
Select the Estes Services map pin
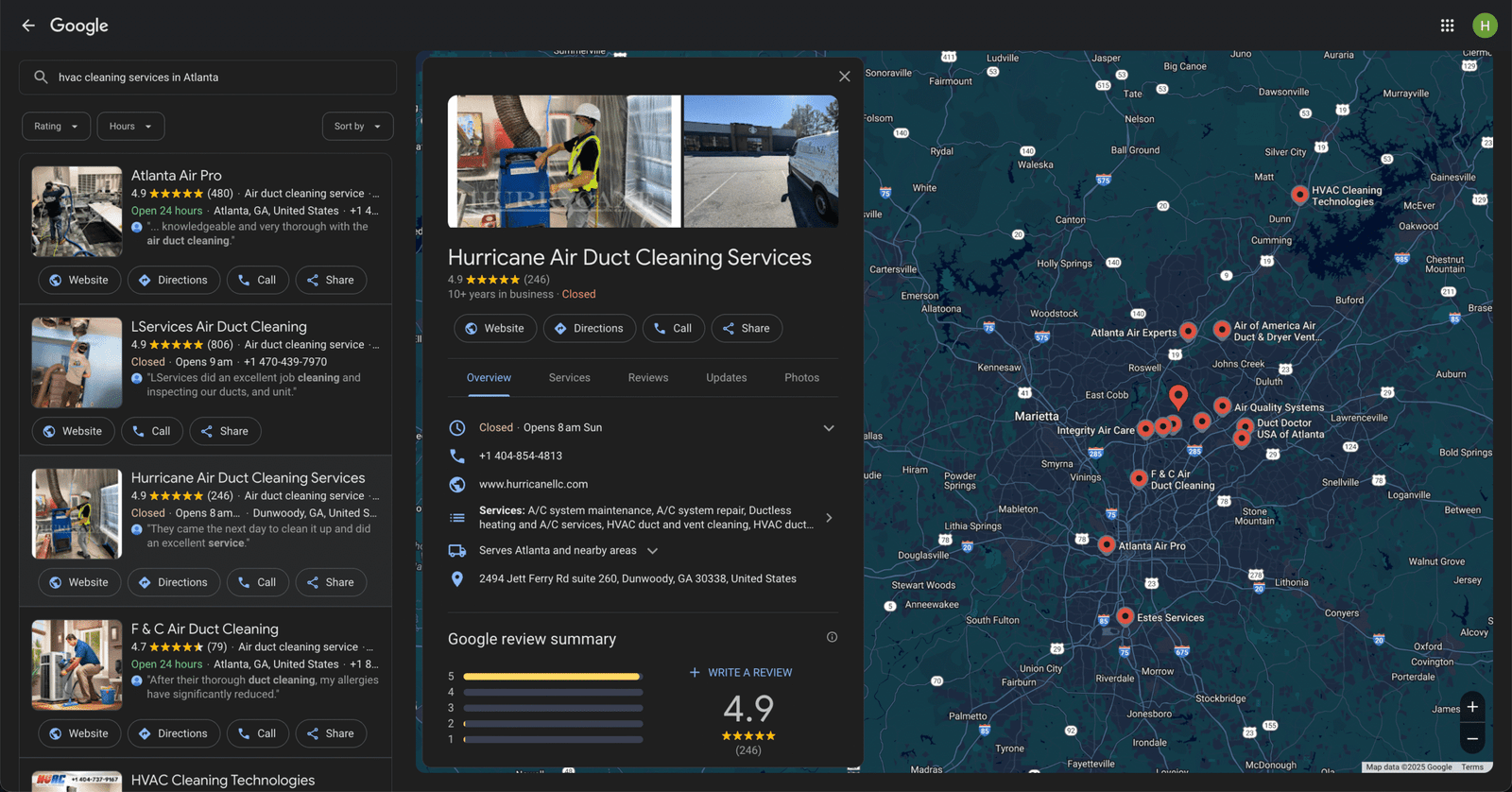1125,615
